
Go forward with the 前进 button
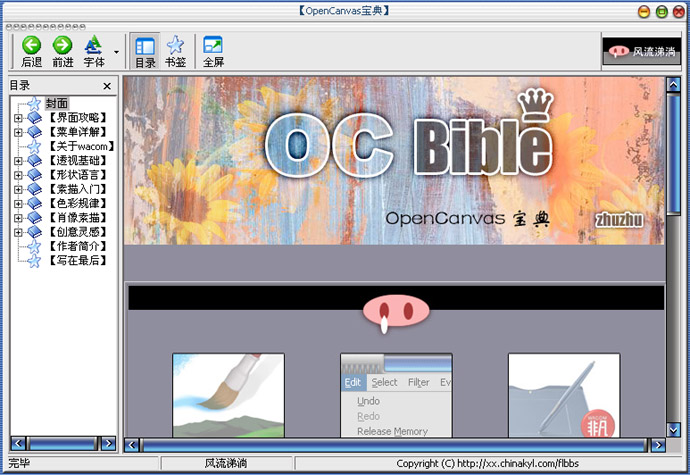[62, 52]
